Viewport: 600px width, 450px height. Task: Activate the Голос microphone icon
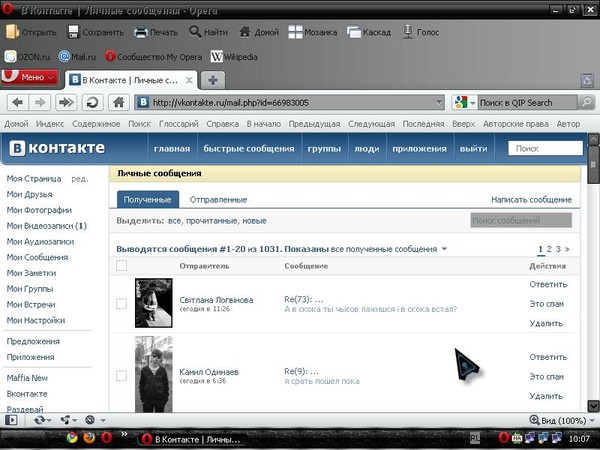pyautogui.click(x=408, y=32)
